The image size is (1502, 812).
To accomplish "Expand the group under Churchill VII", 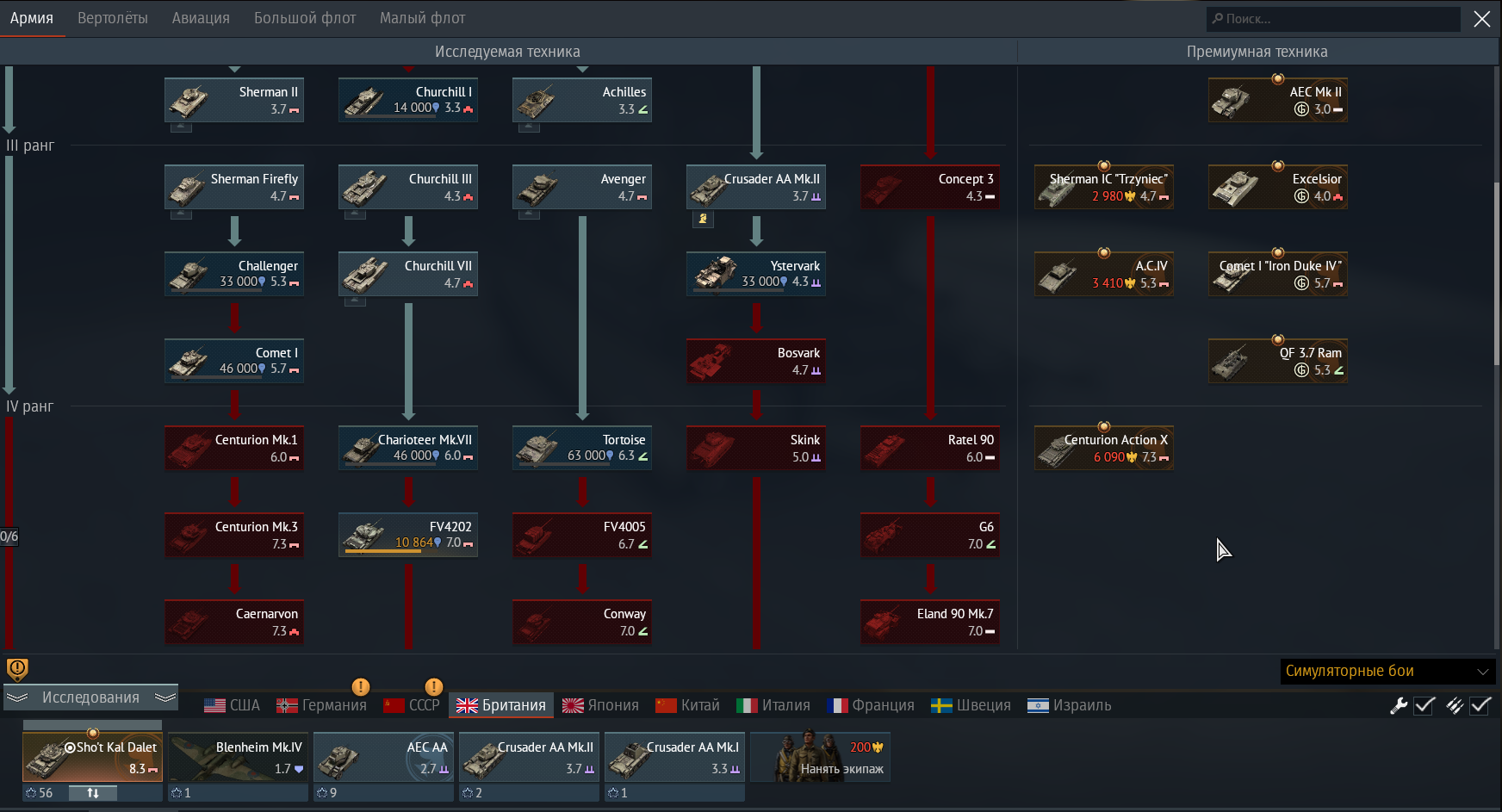I will (355, 301).
